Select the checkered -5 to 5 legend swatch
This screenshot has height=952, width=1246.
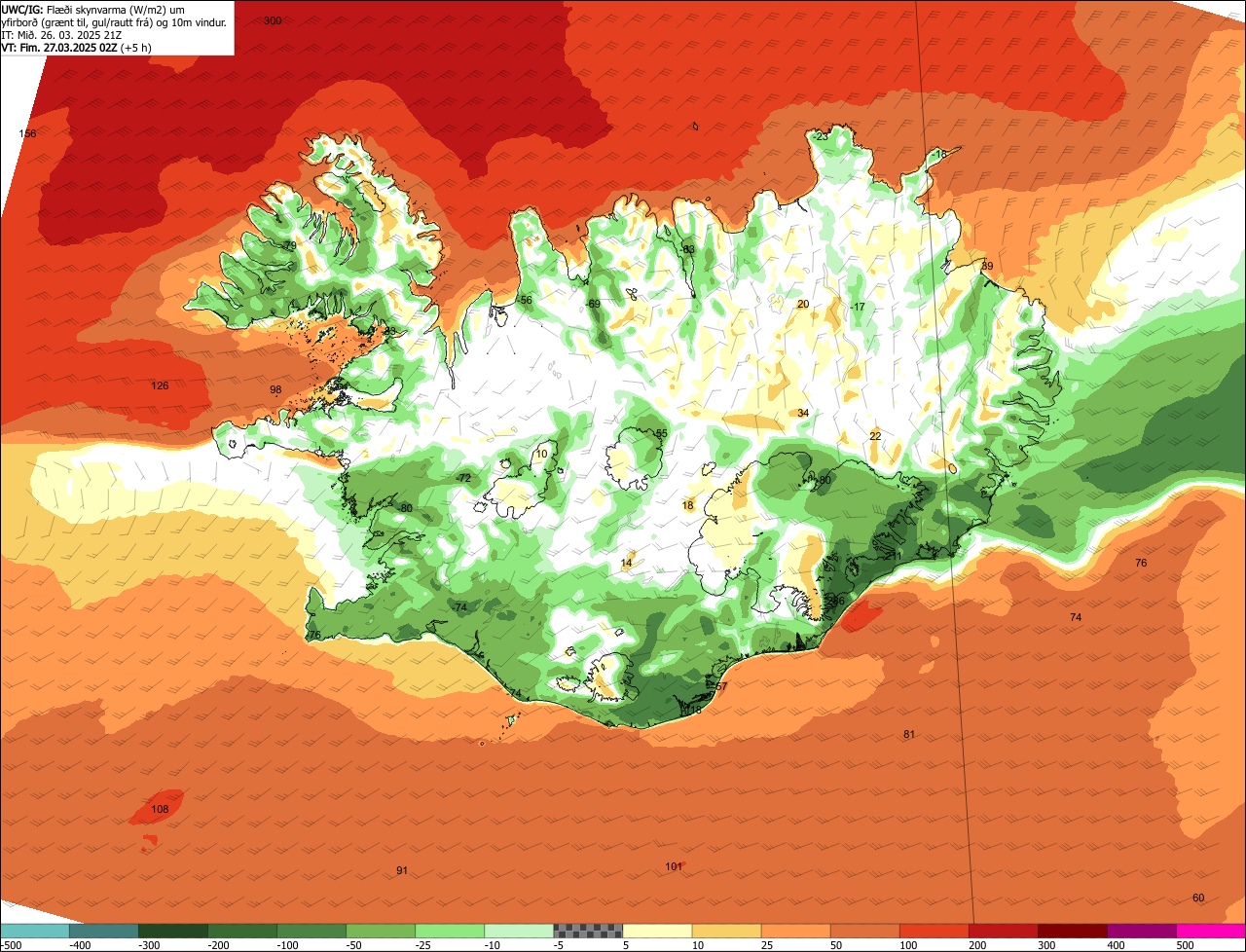click(587, 931)
